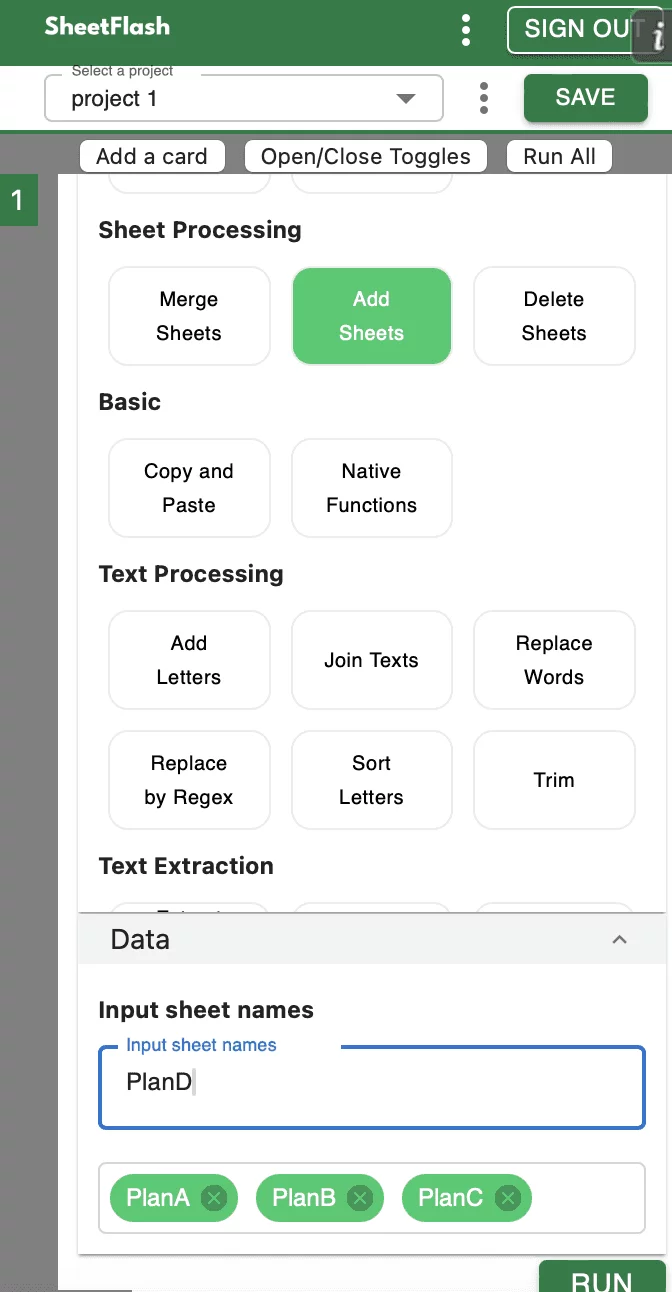Open the header three-dot menu
Viewport: 672px width, 1292px height.
[x=466, y=30]
